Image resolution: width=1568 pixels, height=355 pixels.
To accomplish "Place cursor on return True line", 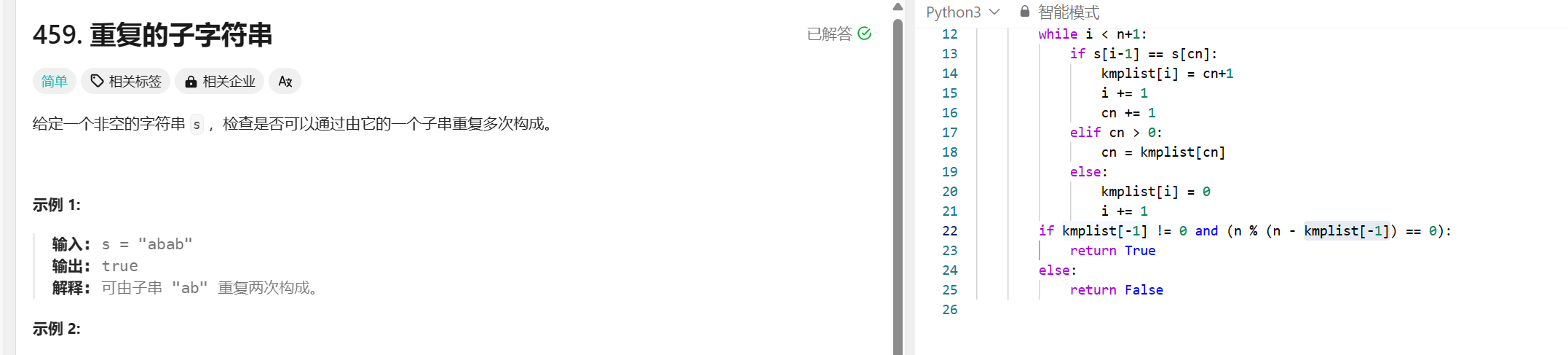I will click(x=1112, y=250).
